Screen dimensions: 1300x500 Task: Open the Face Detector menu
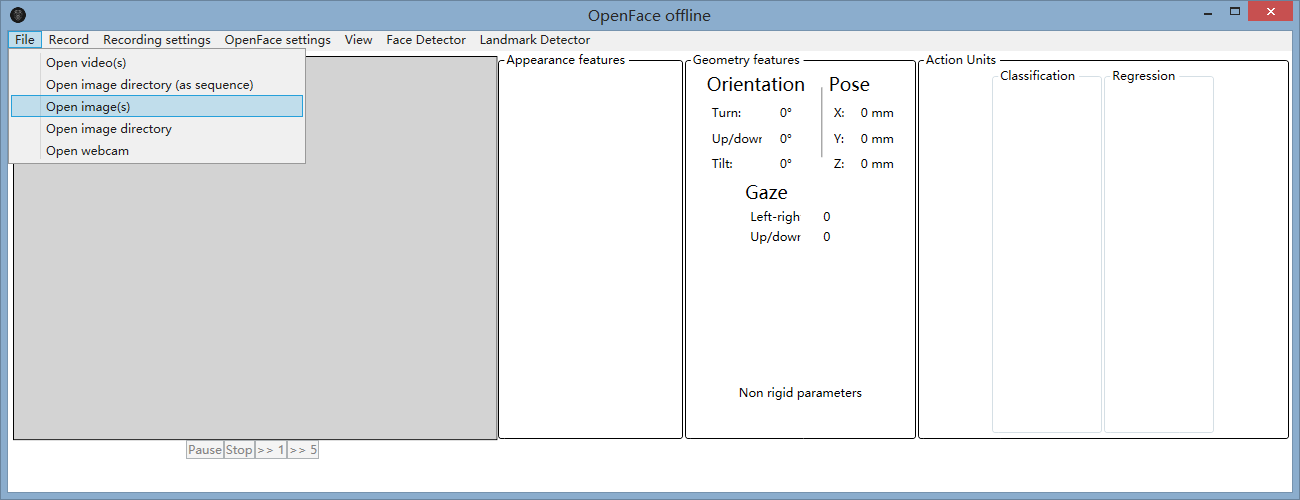click(426, 40)
